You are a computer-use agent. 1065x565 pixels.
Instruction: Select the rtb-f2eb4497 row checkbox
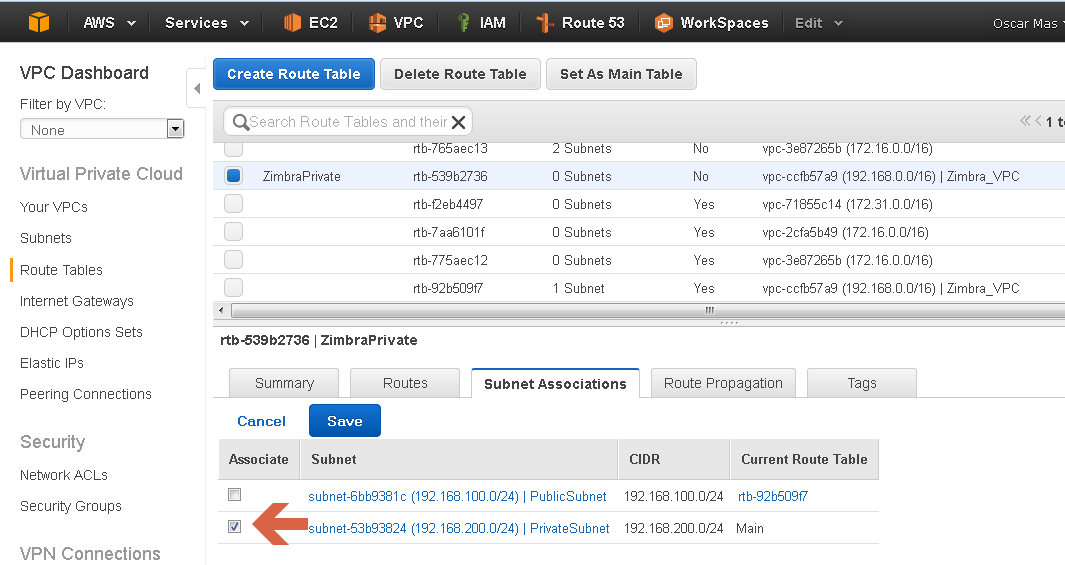tap(234, 204)
